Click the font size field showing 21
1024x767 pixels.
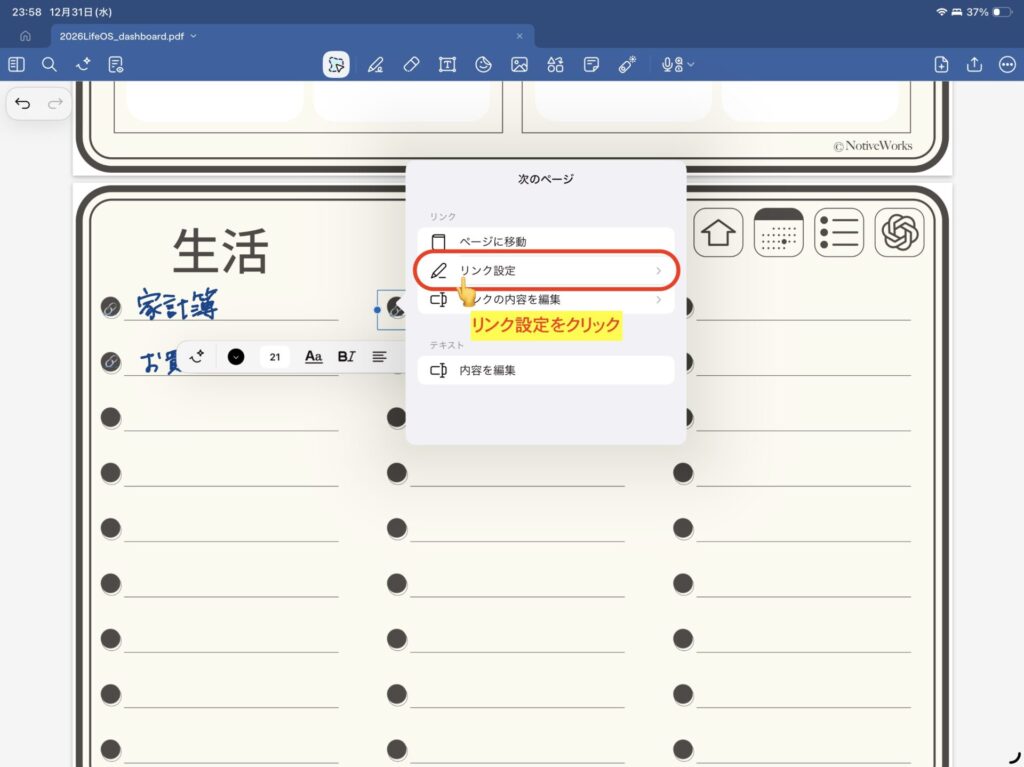[x=274, y=356]
